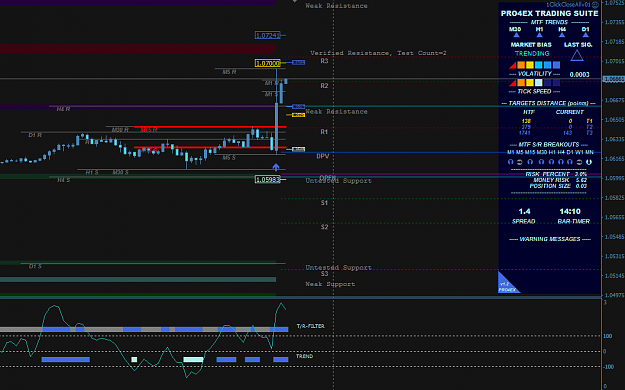
Task: Click the WARNING MESSAGES heading
Action: (x=550, y=239)
